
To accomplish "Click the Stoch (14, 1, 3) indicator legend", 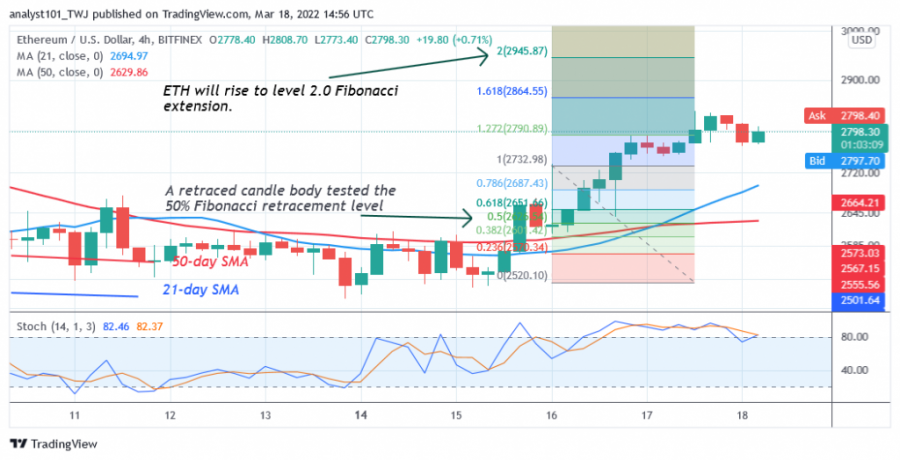I will point(90,326).
